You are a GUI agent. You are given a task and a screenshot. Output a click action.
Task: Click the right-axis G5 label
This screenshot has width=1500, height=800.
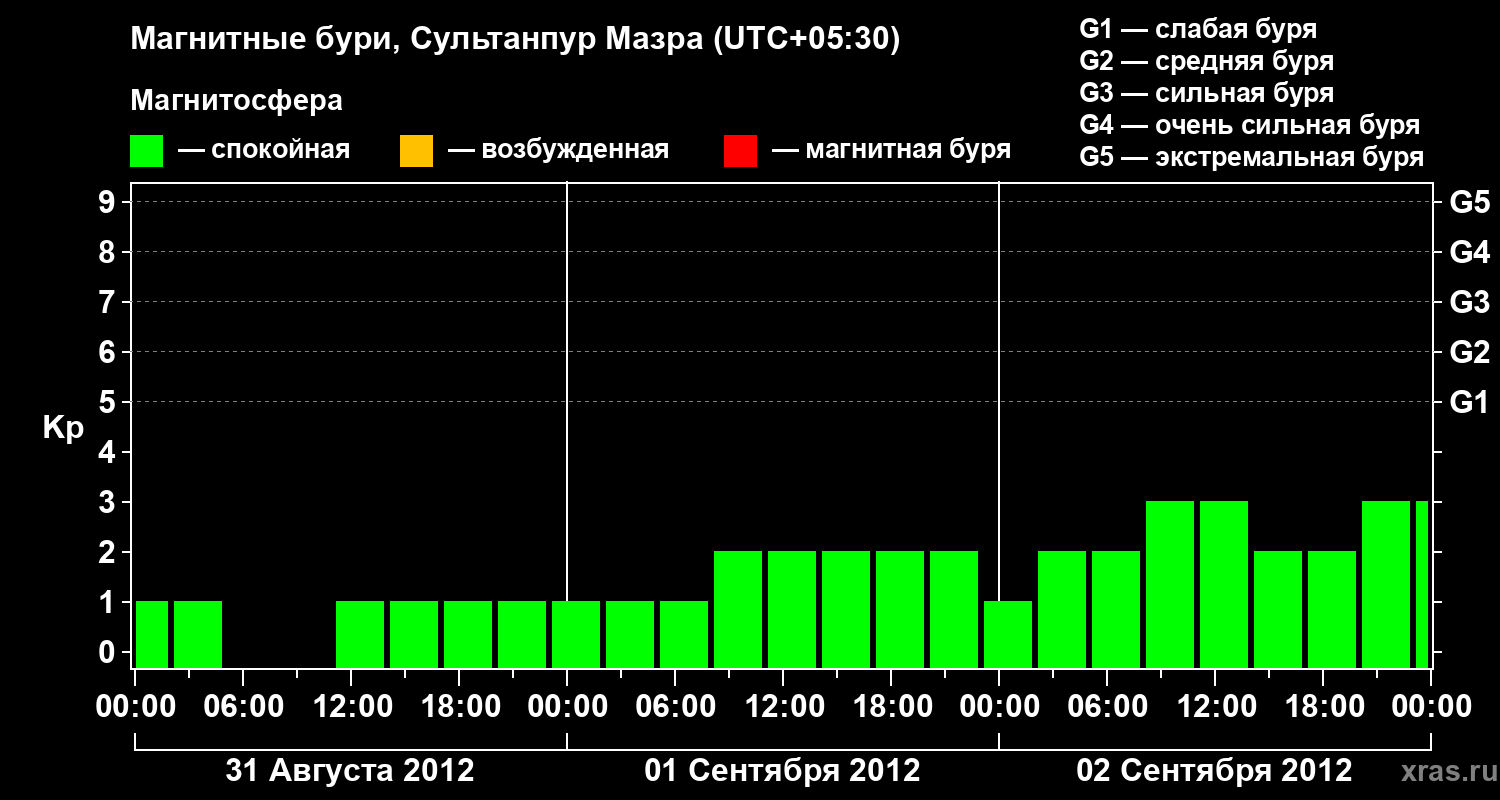coord(1470,203)
